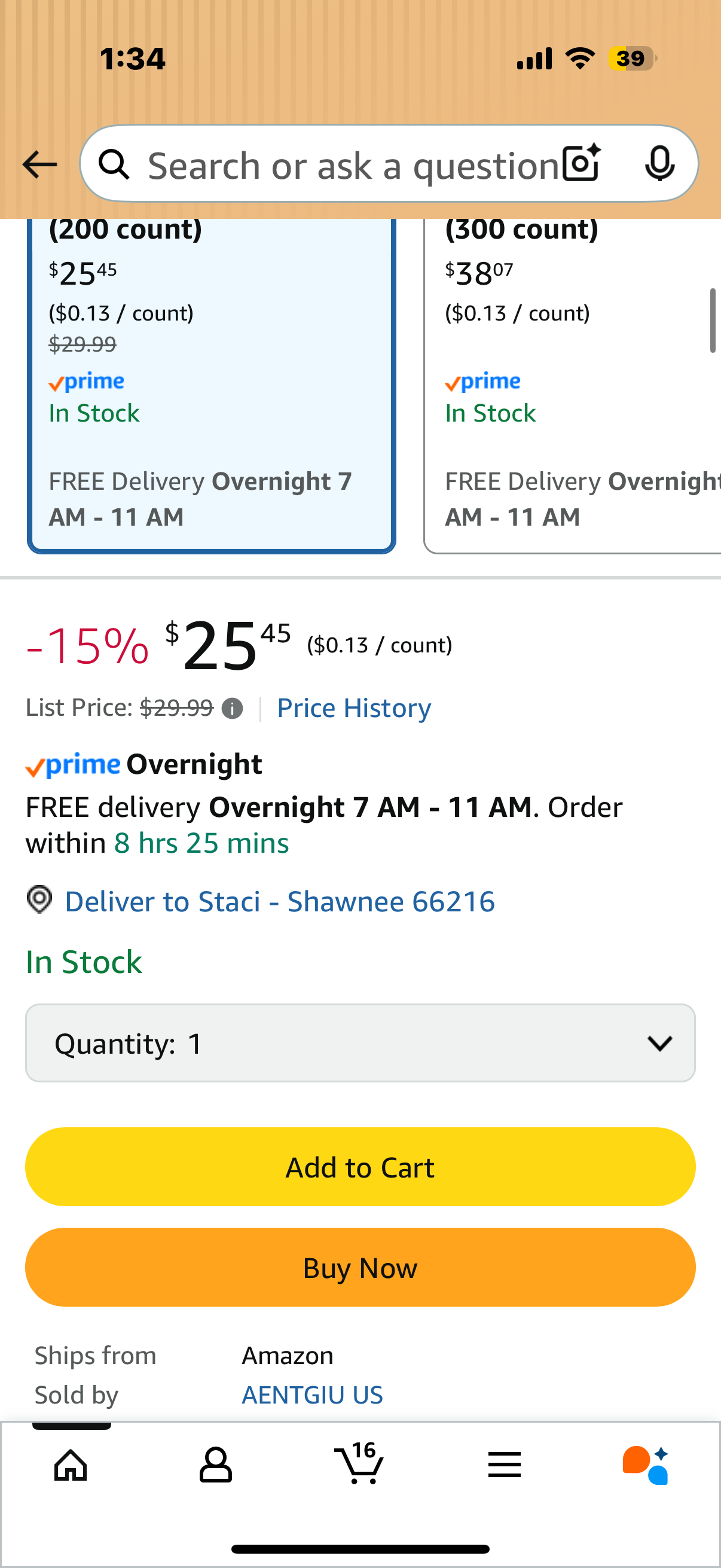This screenshot has width=721, height=1568.
Task: Open the shopping cart with 16 items
Action: point(359,1463)
